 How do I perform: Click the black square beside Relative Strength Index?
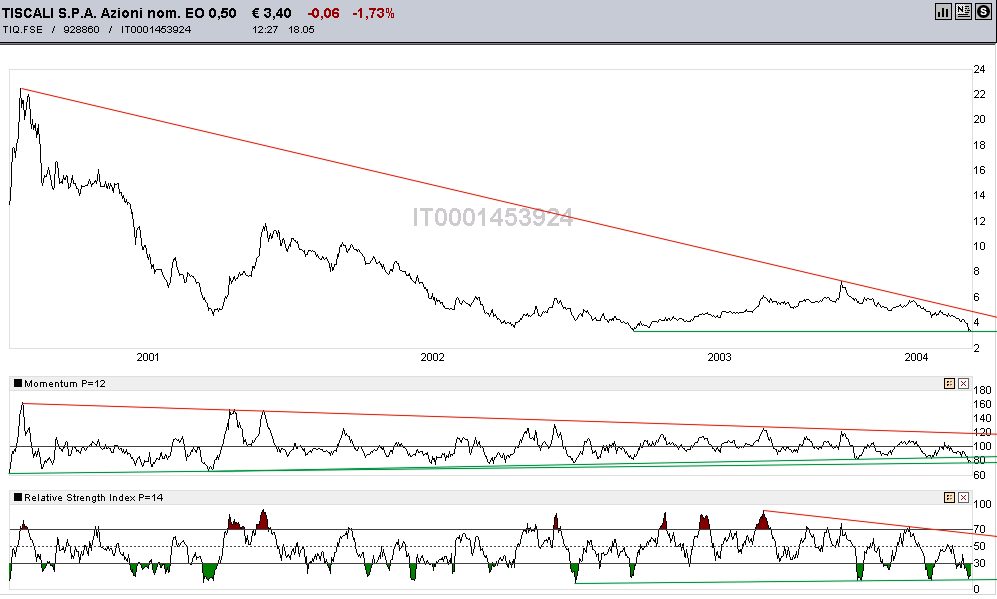tap(18, 497)
